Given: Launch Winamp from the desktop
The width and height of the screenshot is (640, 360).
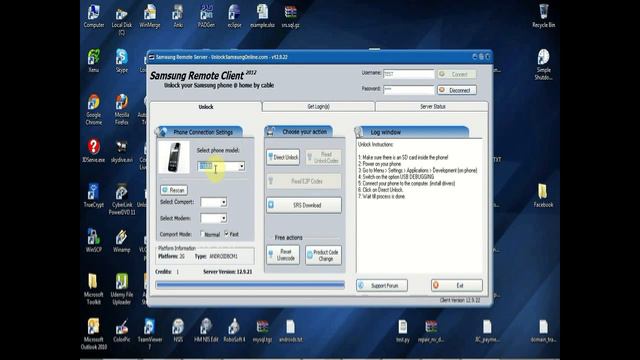Looking at the screenshot, I should tap(122, 241).
